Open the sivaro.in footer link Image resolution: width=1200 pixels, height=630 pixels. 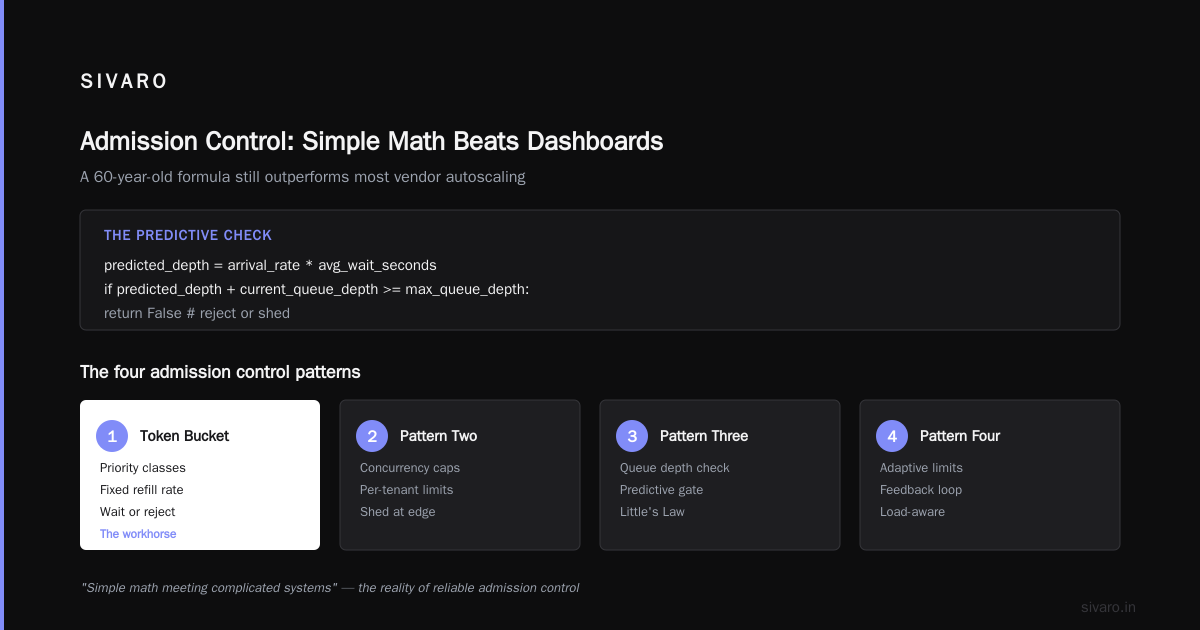point(1108,607)
